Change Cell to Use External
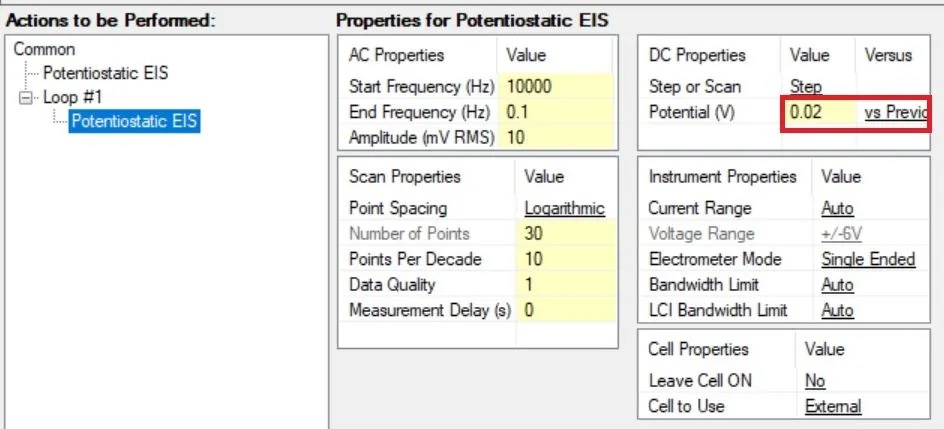Viewport: 944px width, 429px height. pos(832,406)
